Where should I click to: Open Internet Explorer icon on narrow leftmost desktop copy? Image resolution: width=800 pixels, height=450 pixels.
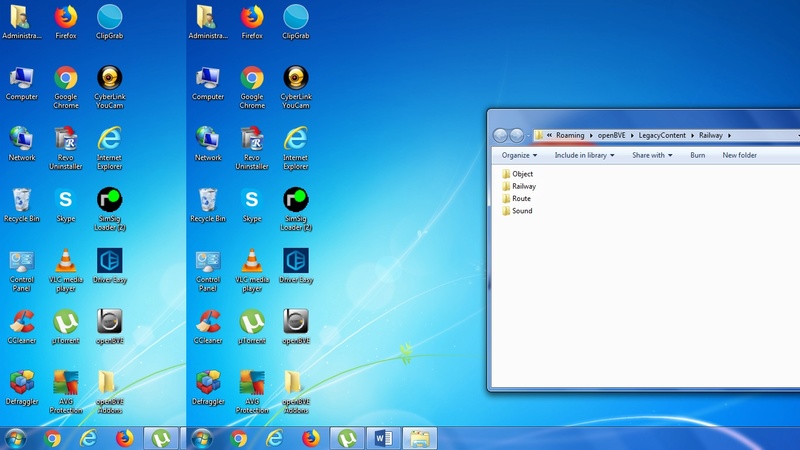[x=110, y=148]
